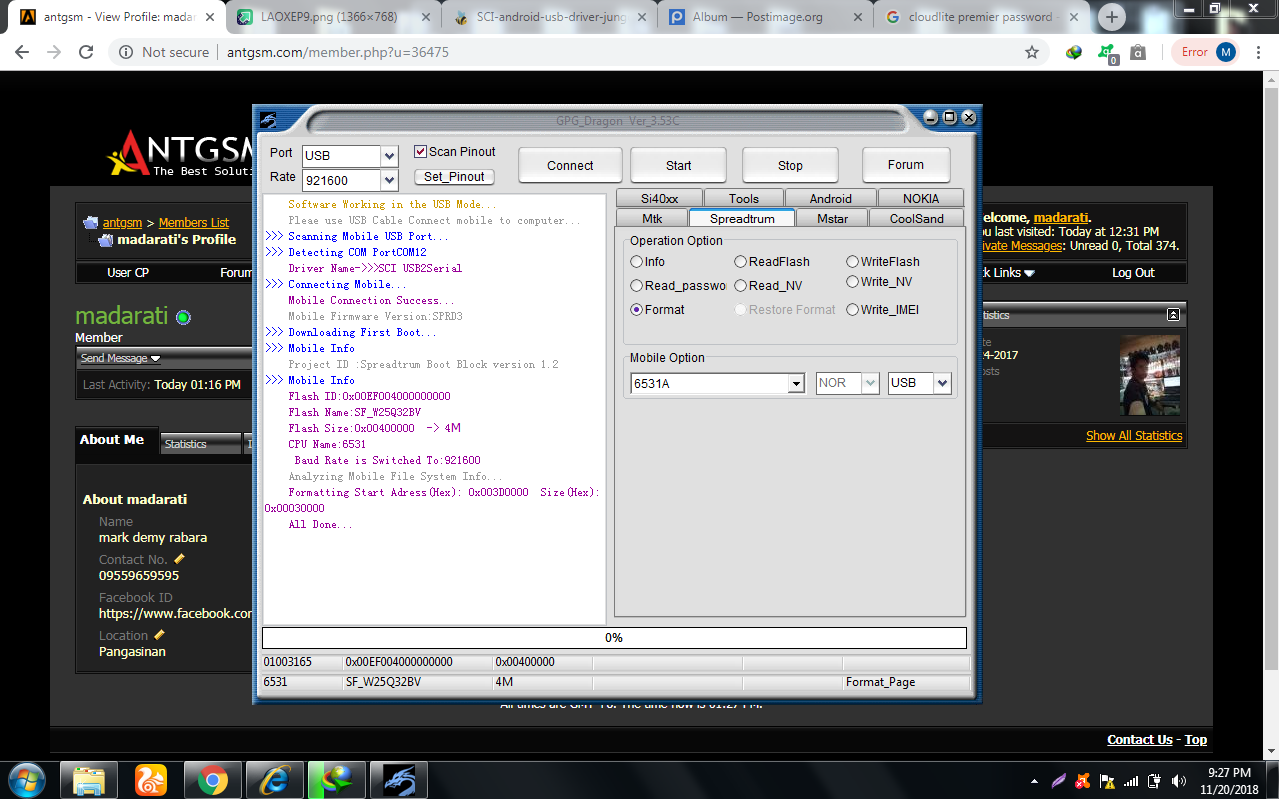The height and width of the screenshot is (799, 1279).
Task: Open the User CP link
Action: point(128,273)
